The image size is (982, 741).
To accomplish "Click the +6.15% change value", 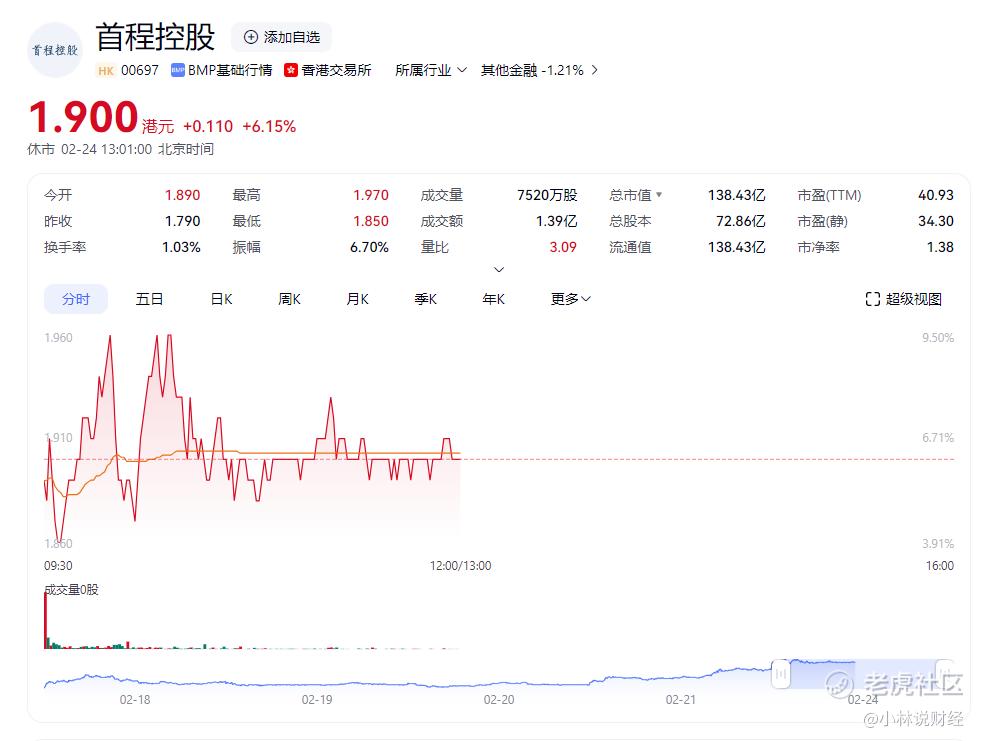I will (269, 127).
